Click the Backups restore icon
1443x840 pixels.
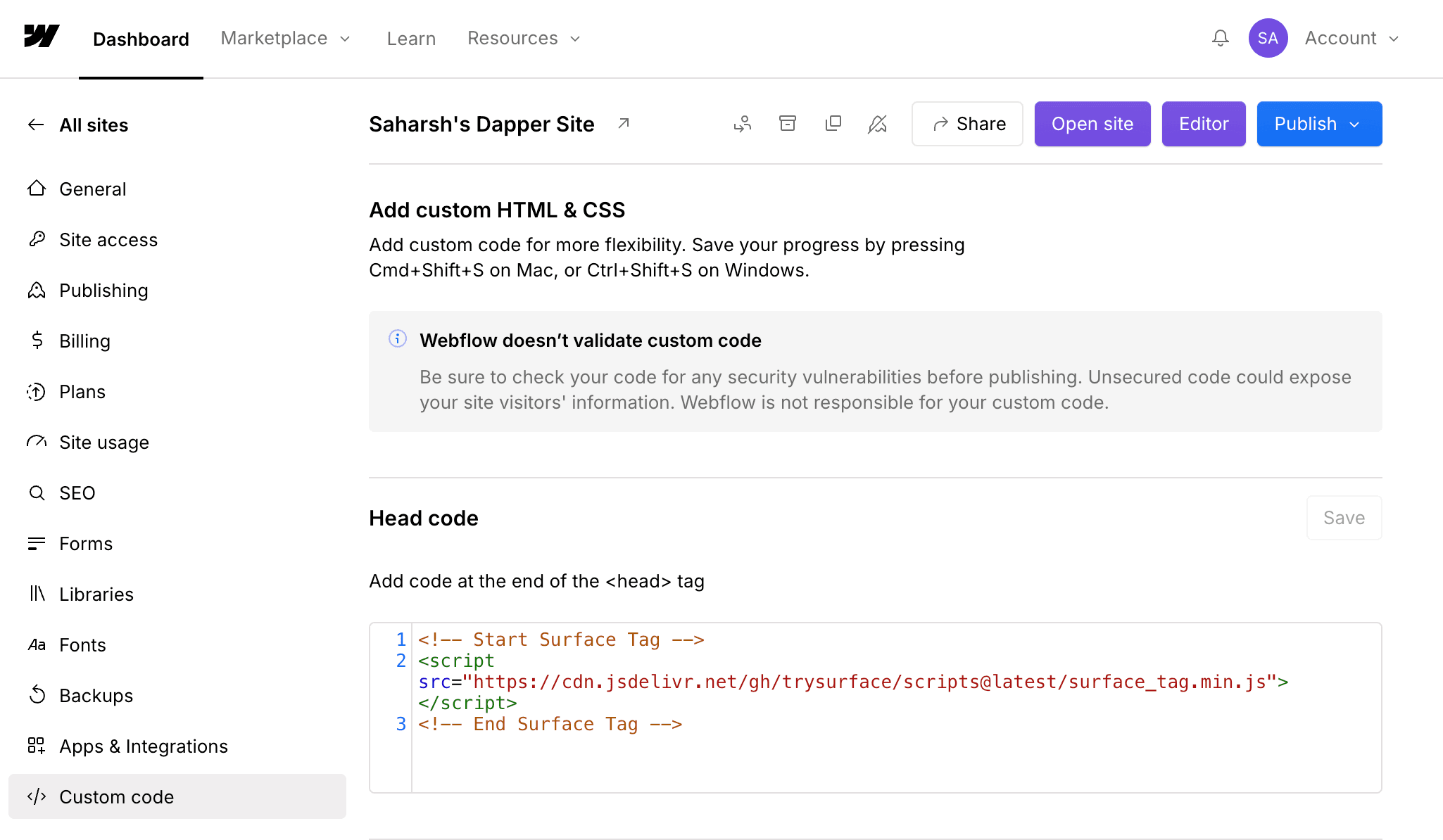coord(37,695)
